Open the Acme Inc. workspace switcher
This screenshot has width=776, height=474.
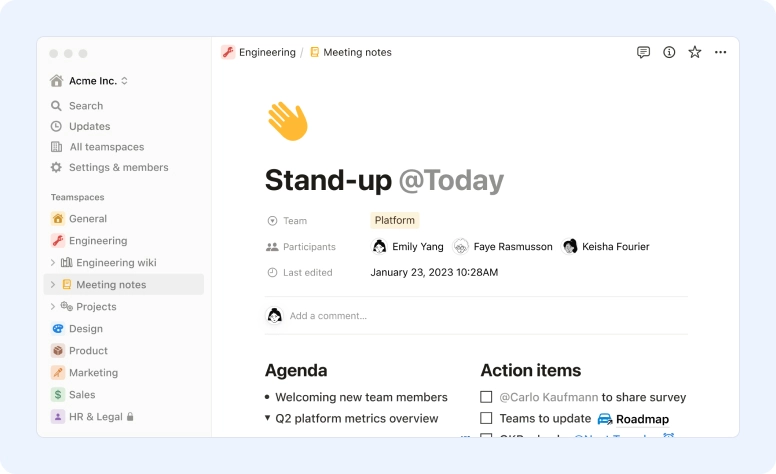coord(89,81)
